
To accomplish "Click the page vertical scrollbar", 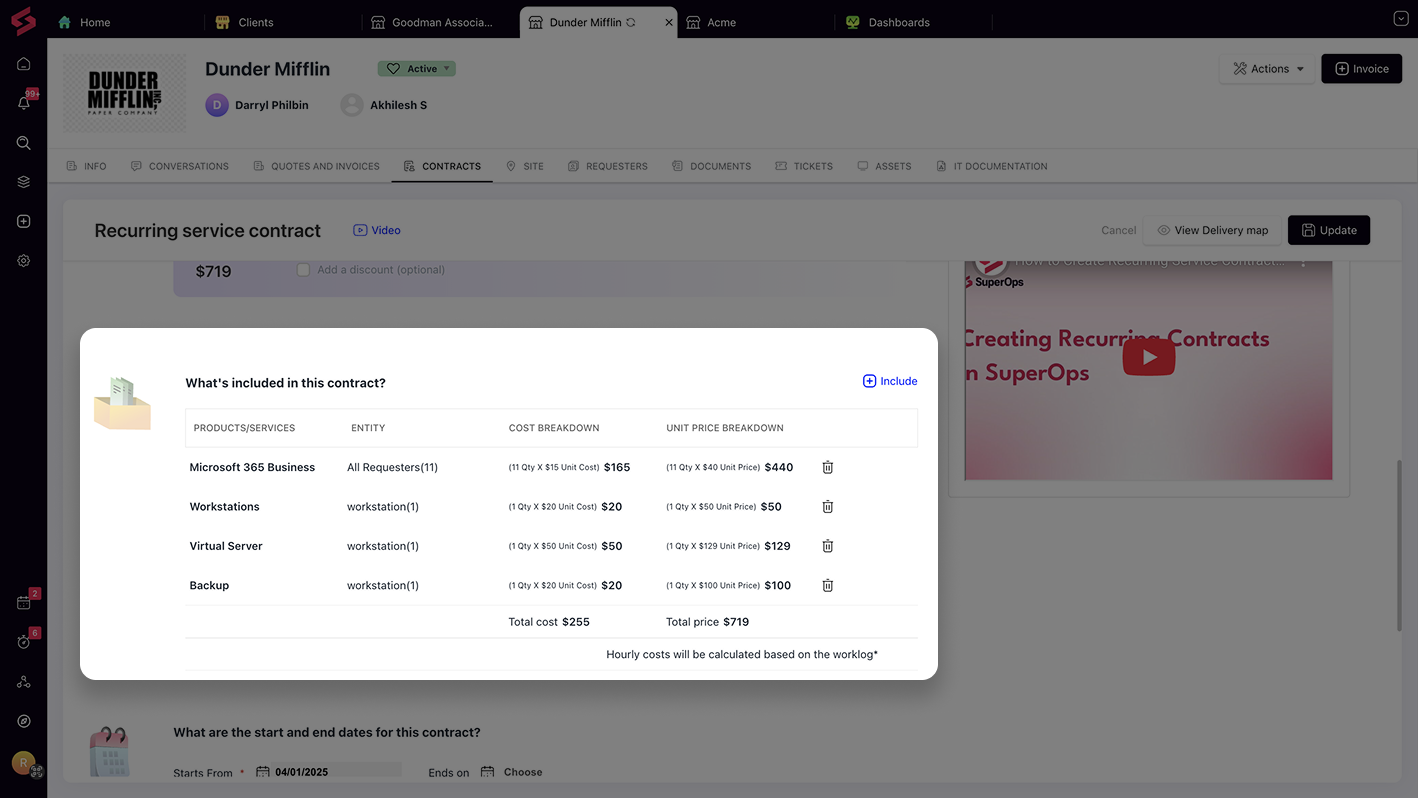I will point(1399,545).
